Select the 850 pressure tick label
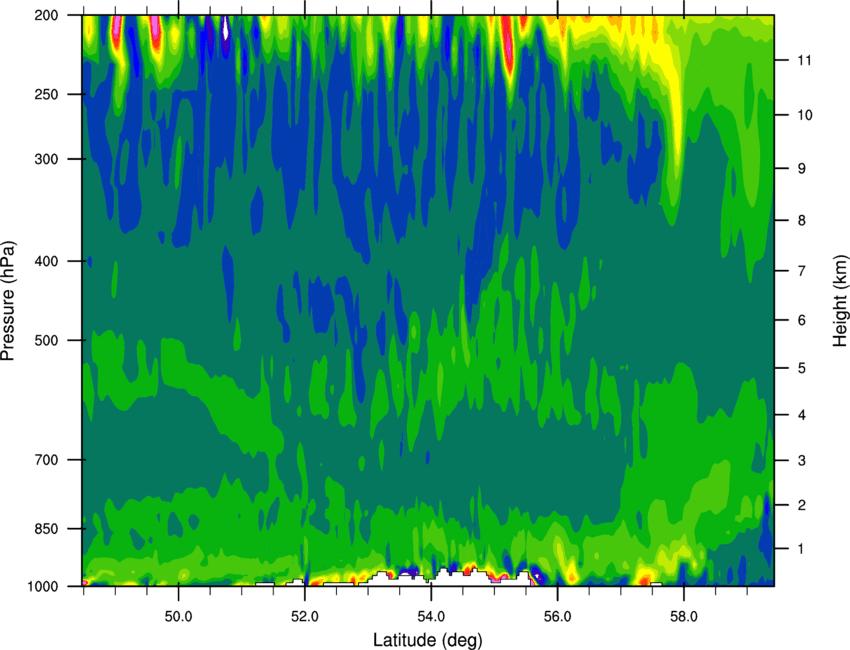Image resolution: width=850 pixels, height=650 pixels. coord(46,529)
